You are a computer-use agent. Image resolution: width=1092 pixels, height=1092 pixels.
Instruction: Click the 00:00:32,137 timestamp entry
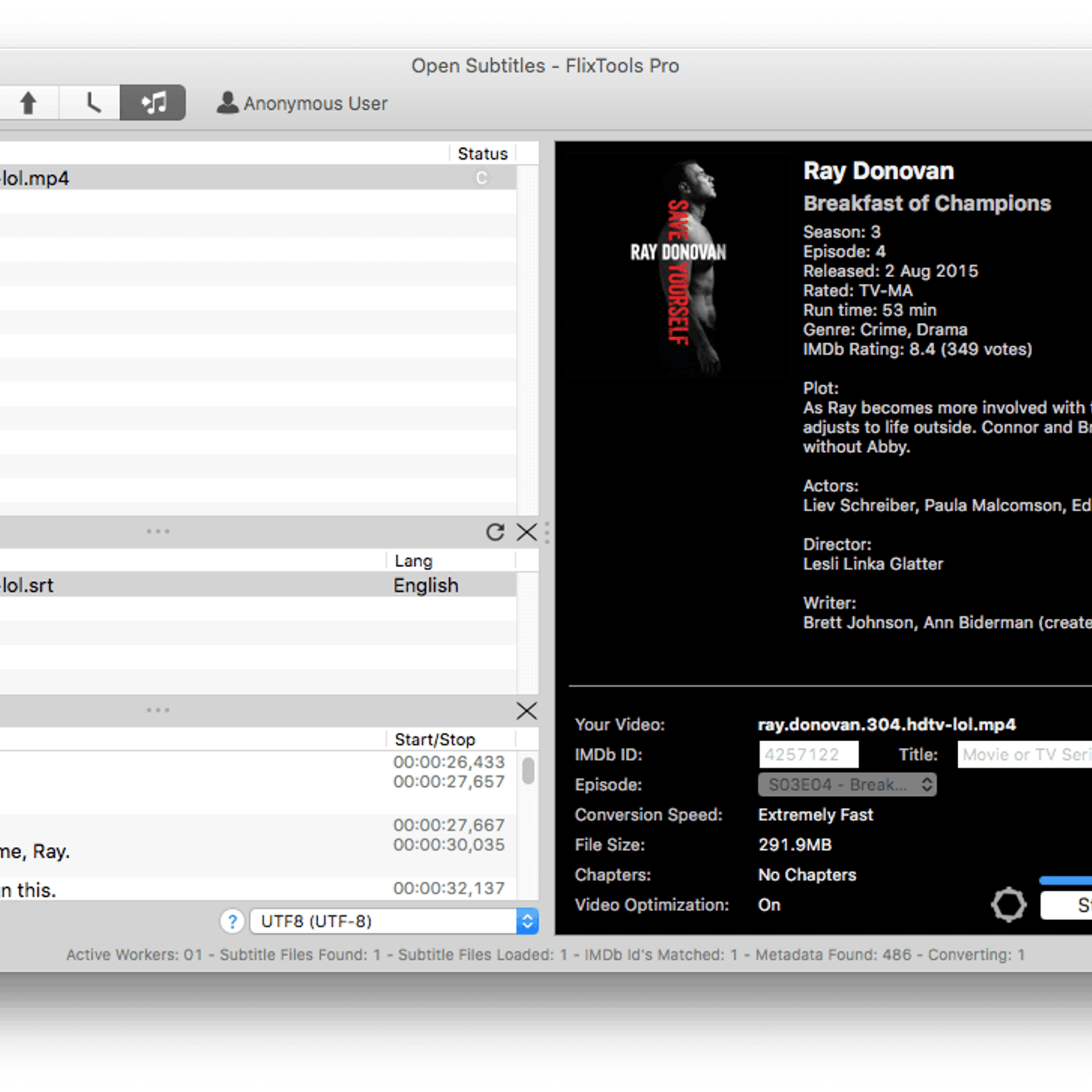tap(449, 888)
